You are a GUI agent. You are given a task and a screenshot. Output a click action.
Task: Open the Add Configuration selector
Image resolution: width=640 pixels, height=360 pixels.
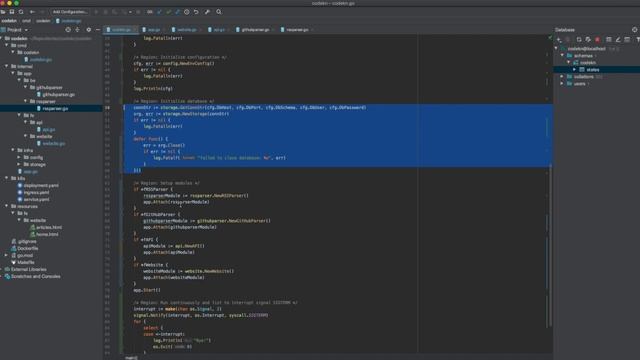[70, 12]
